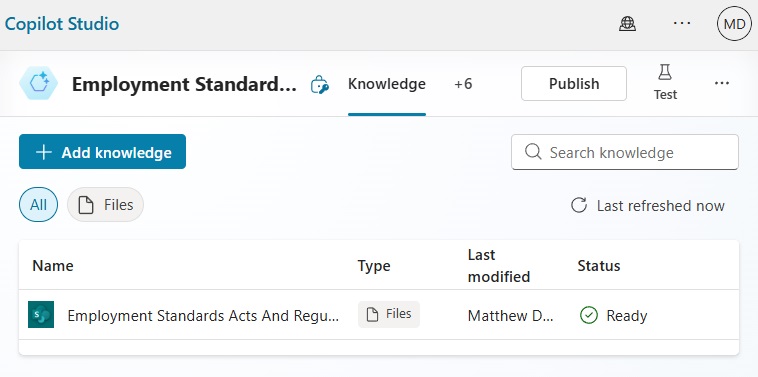The width and height of the screenshot is (758, 377).
Task: Expand the +6 hidden tabs menu
Action: 463,84
